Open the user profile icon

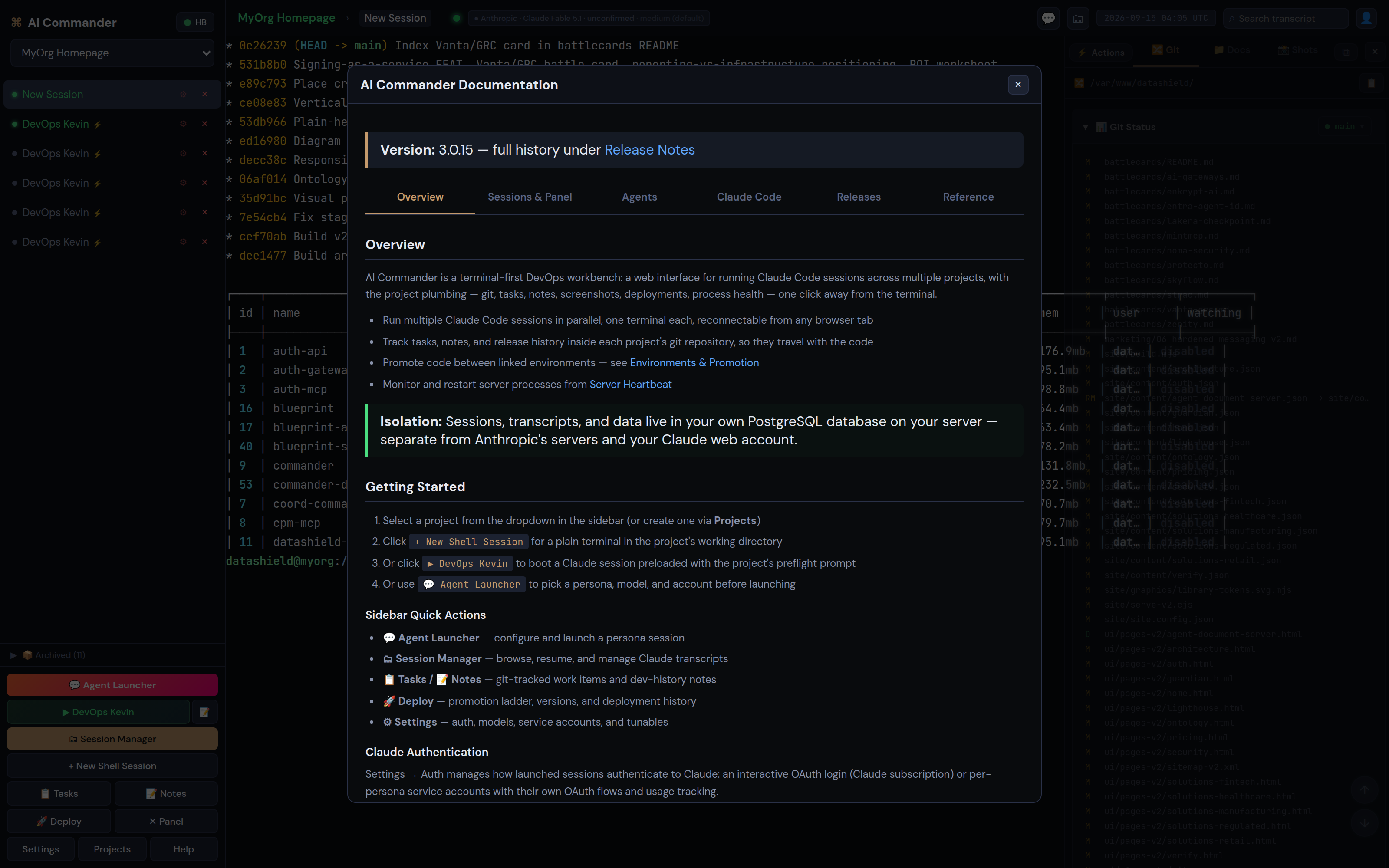(1366, 18)
